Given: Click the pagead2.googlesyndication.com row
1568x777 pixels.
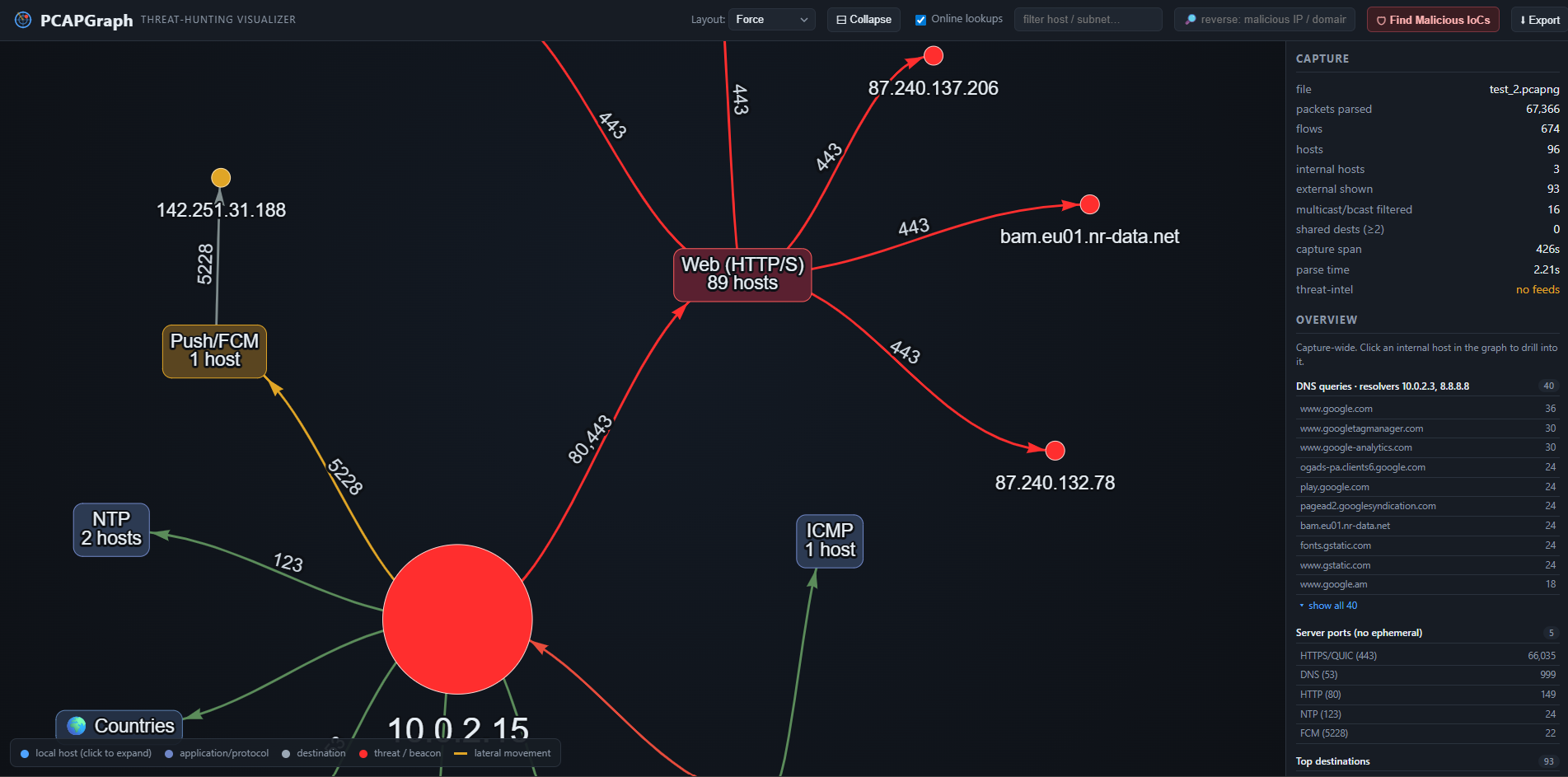Looking at the screenshot, I should (1428, 506).
